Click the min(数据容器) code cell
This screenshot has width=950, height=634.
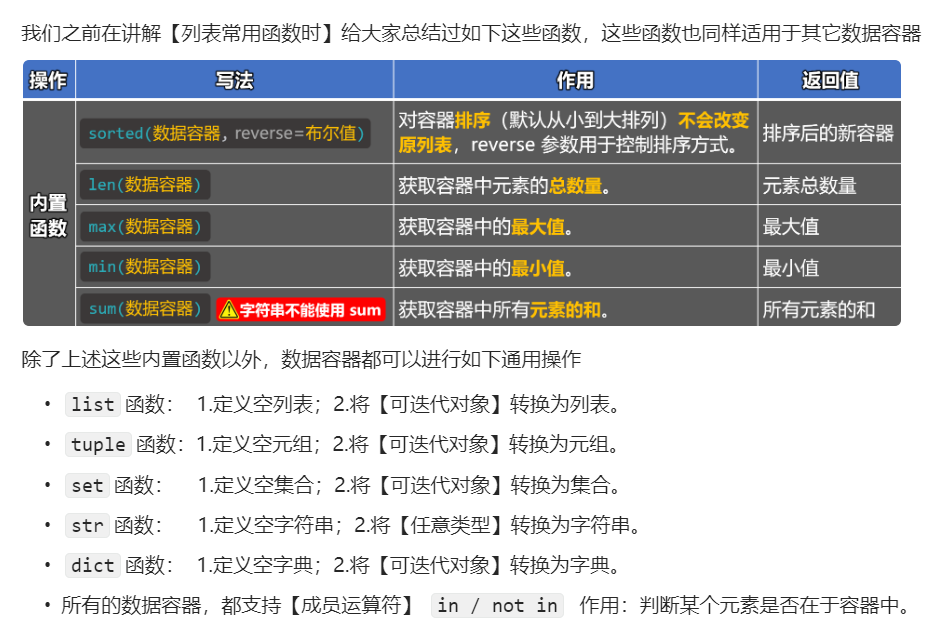click(145, 267)
